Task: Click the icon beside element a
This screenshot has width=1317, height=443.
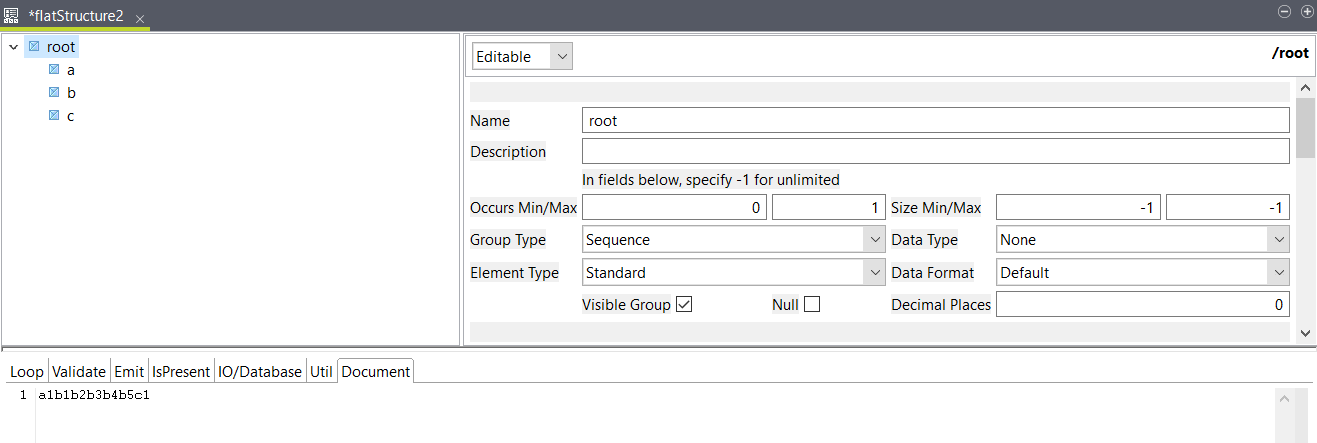Action: pyautogui.click(x=54, y=70)
